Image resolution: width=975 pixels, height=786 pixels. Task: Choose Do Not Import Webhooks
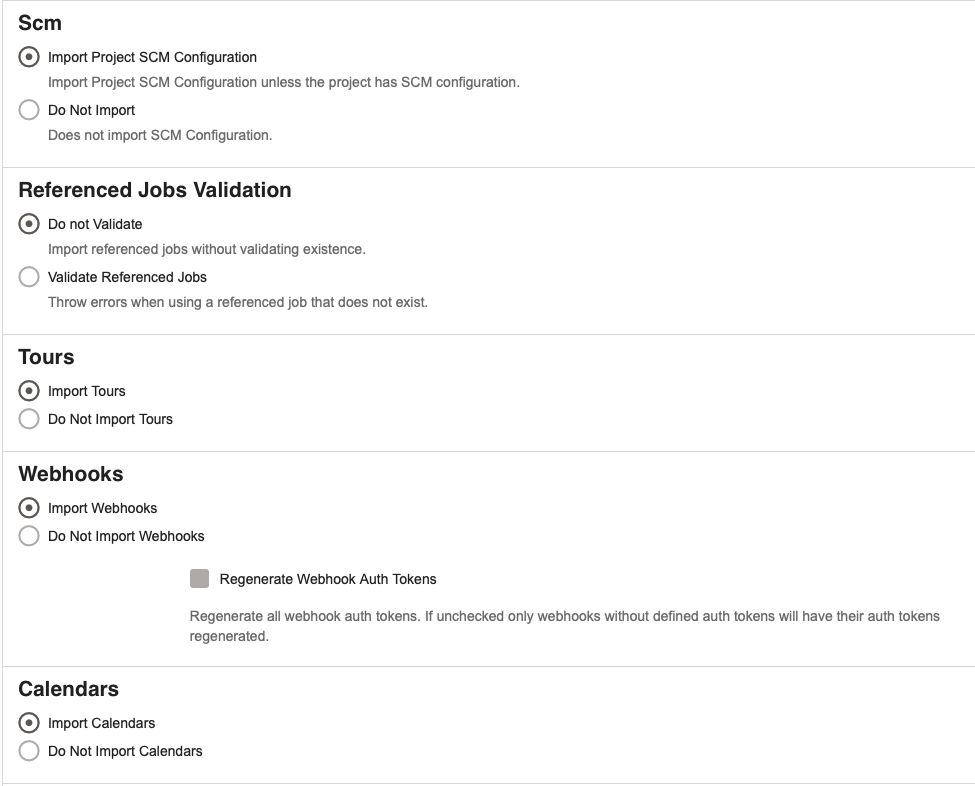(x=29, y=536)
